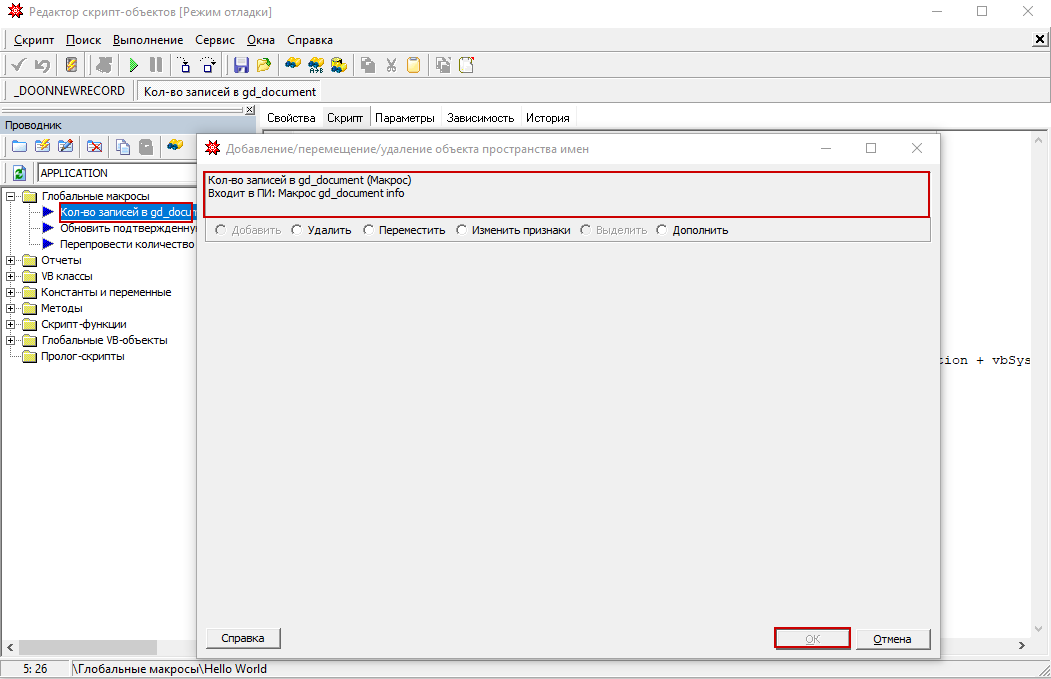Click the open-folder Load icon in toolbar

click(264, 65)
